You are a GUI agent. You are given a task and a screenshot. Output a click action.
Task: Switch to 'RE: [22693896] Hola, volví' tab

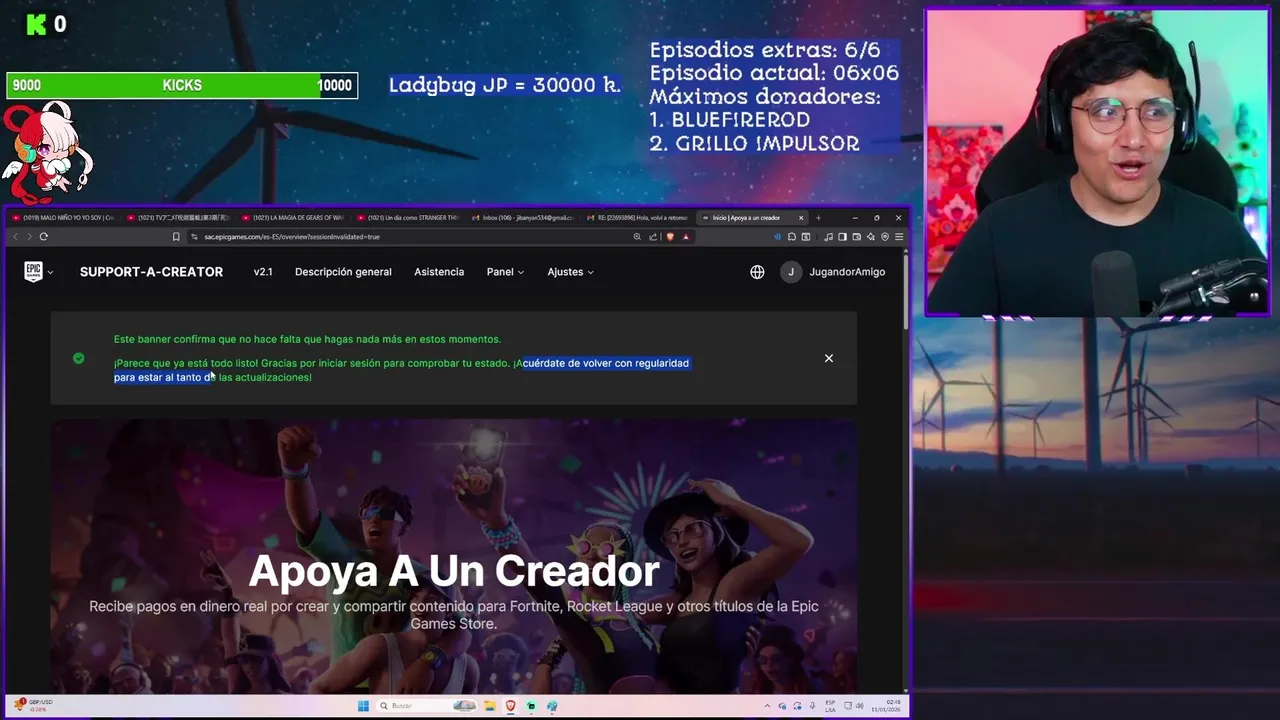click(x=637, y=217)
